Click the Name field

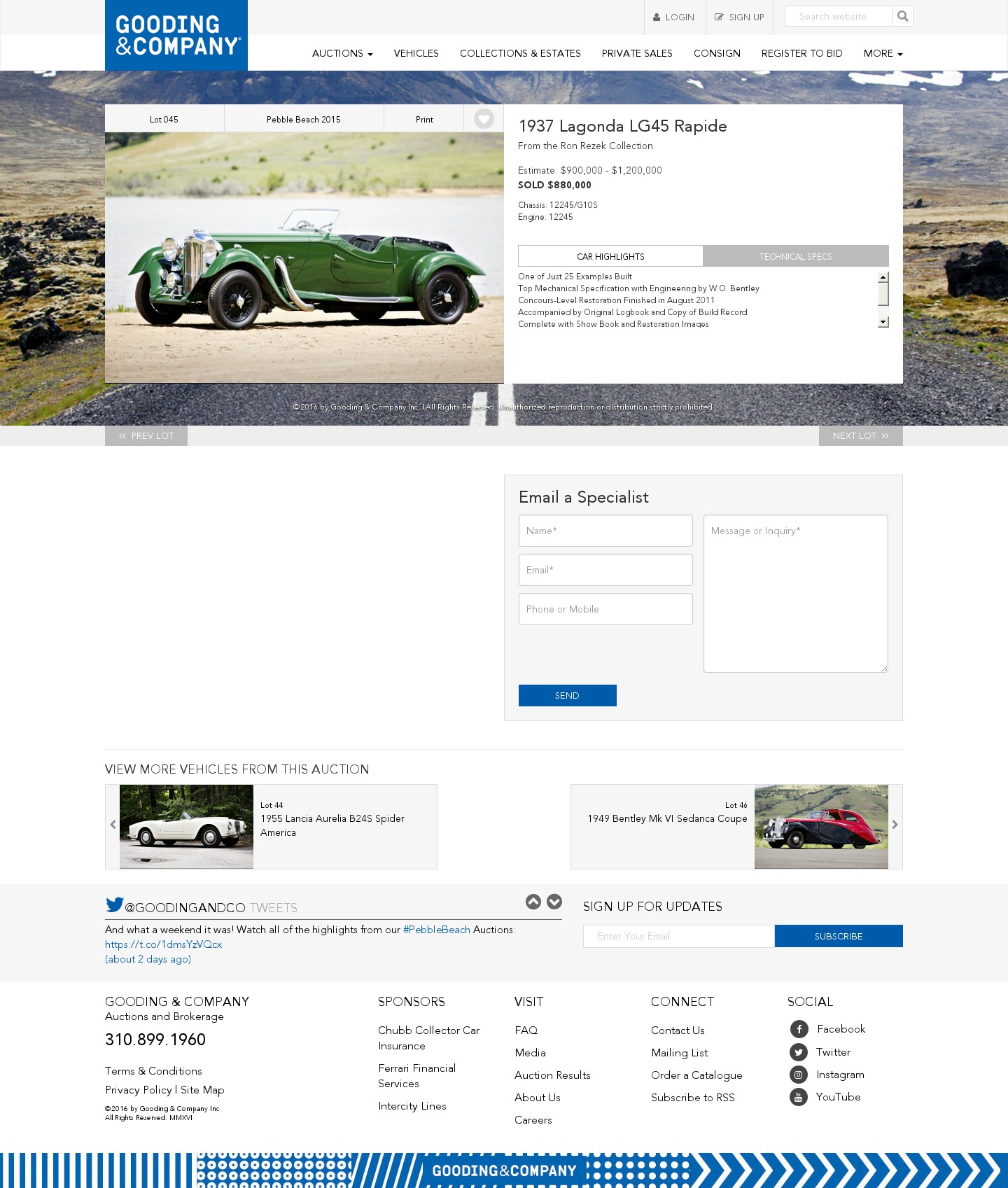coord(605,531)
